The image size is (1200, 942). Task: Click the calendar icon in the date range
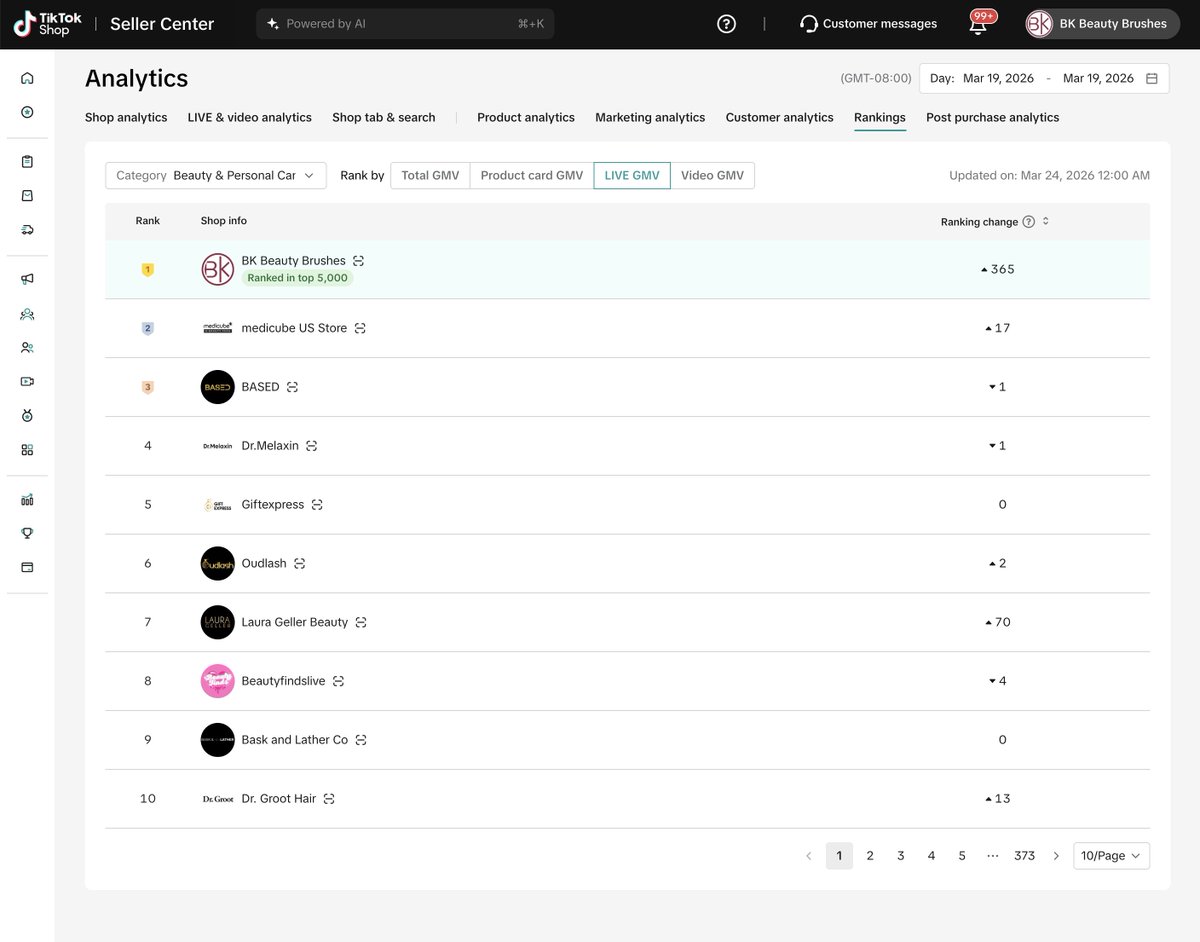1152,78
